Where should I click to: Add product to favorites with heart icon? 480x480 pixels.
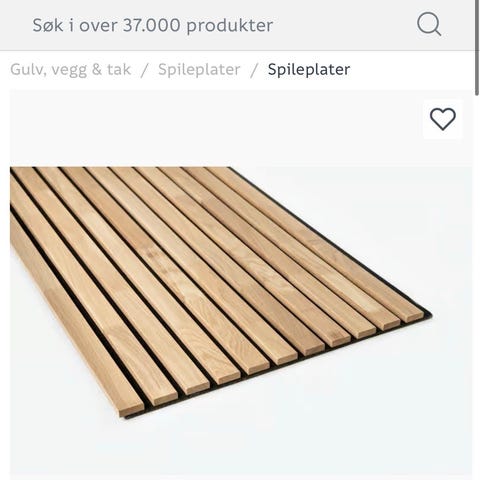pyautogui.click(x=443, y=119)
